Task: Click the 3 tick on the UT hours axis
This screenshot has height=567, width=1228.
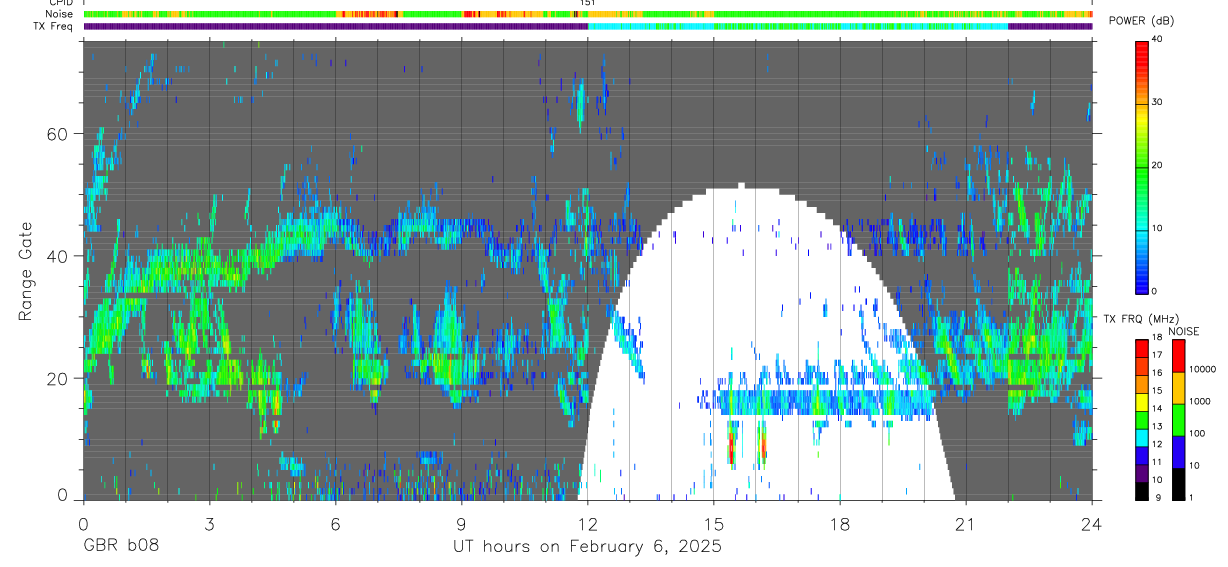Action: click(209, 523)
